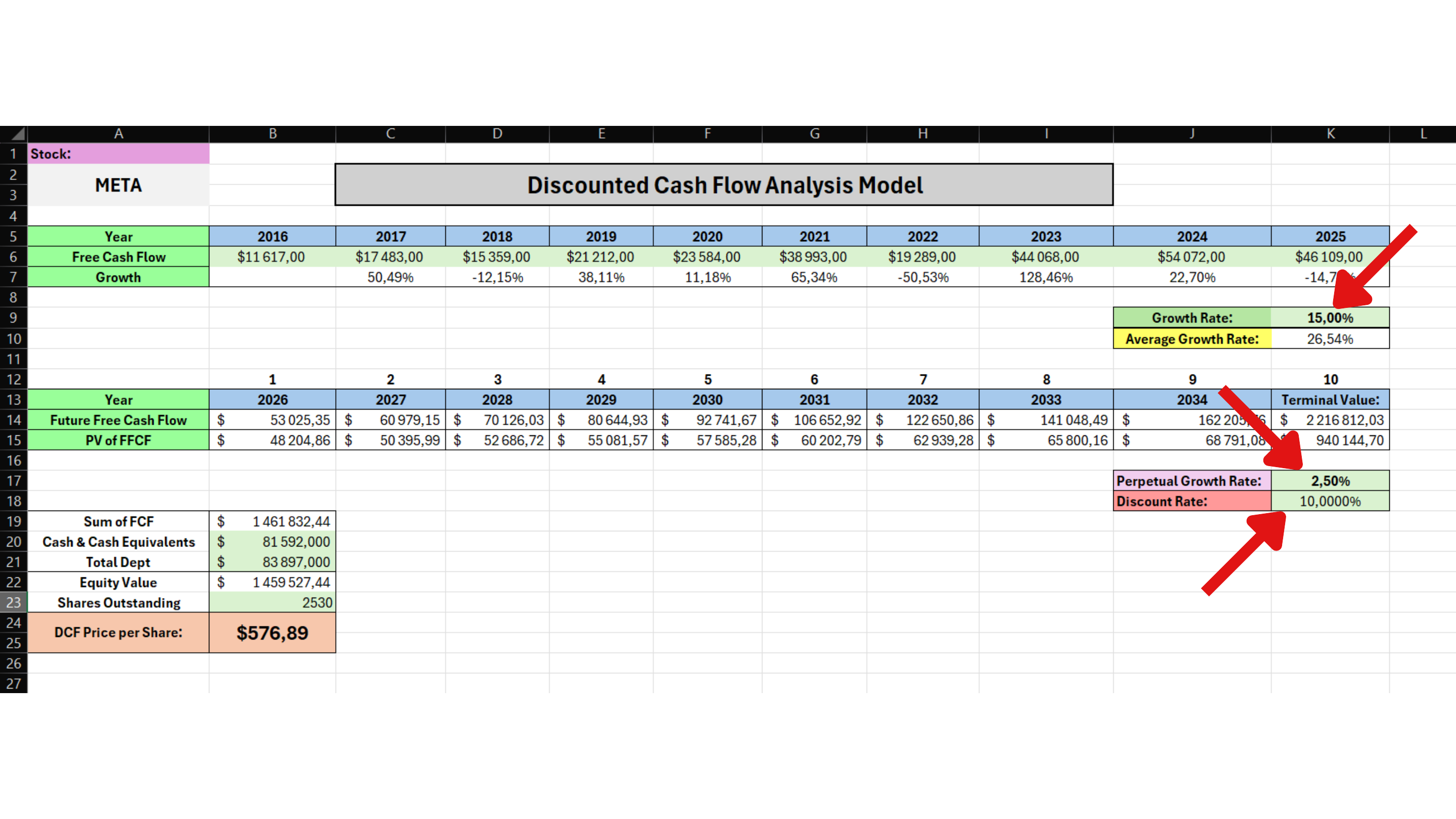The height and width of the screenshot is (819, 1456).
Task: Click the Terminal Value amount 2 216 812,03
Action: pos(1330,420)
